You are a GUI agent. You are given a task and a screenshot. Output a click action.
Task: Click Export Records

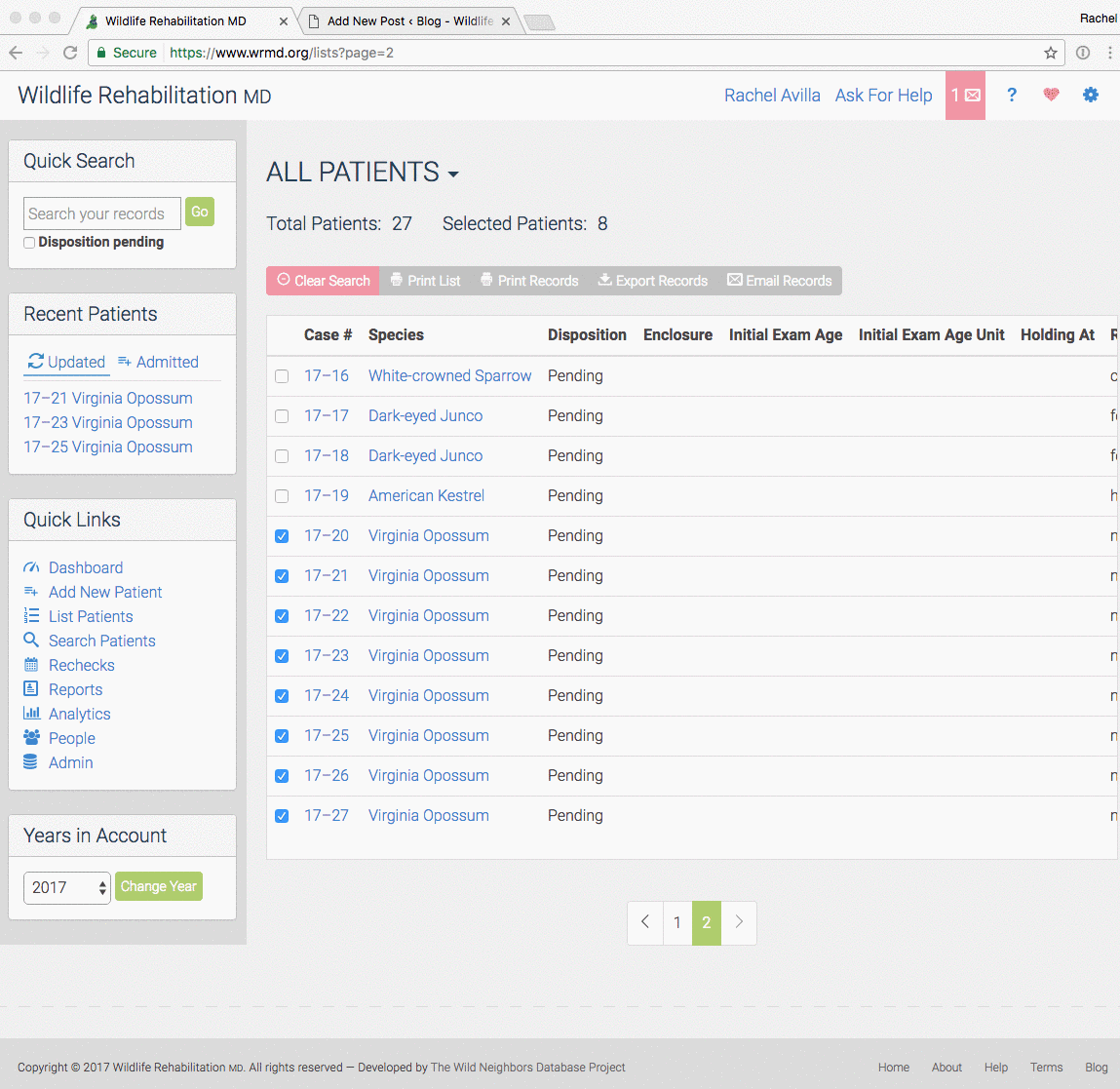[x=653, y=281]
